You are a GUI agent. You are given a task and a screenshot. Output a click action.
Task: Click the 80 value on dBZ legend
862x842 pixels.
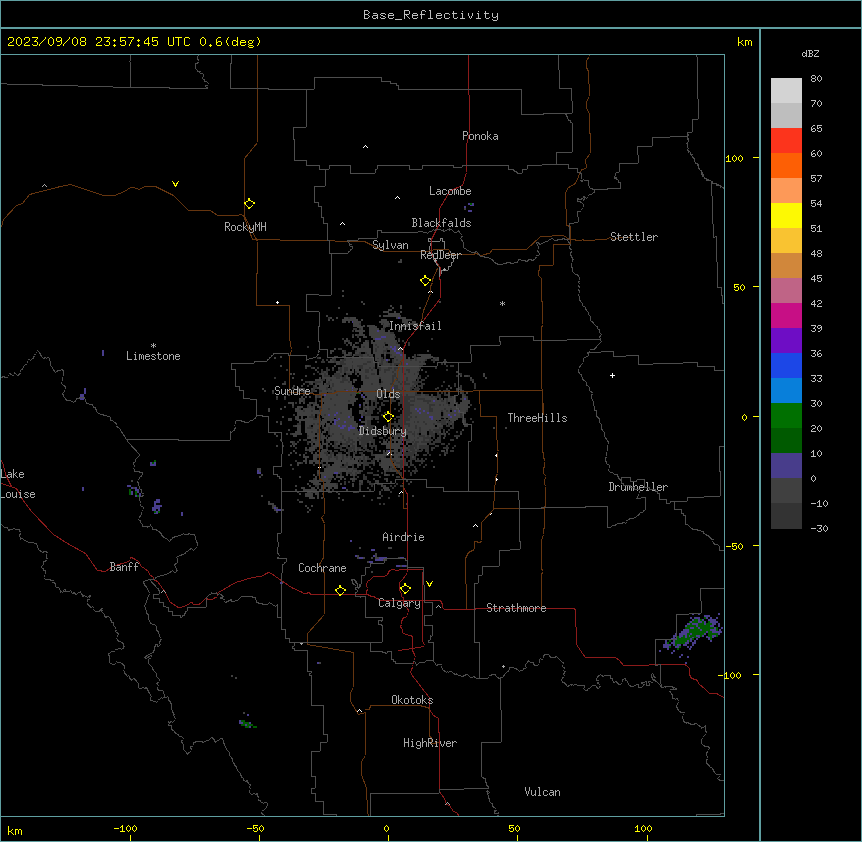(x=816, y=79)
